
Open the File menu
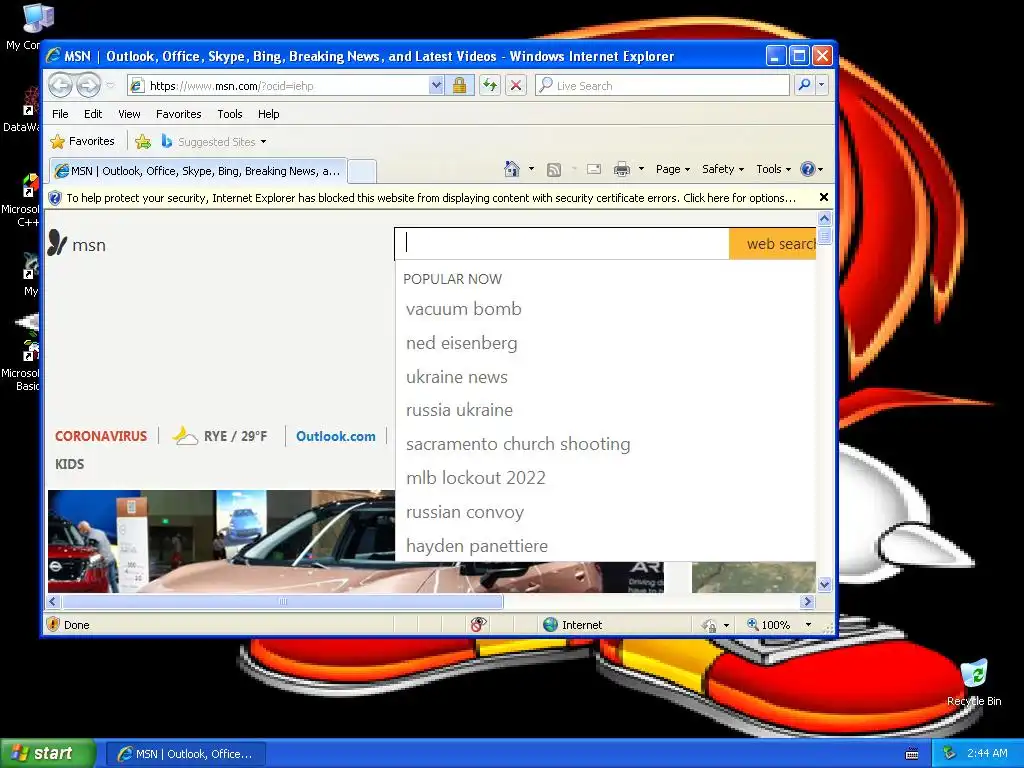pos(60,114)
